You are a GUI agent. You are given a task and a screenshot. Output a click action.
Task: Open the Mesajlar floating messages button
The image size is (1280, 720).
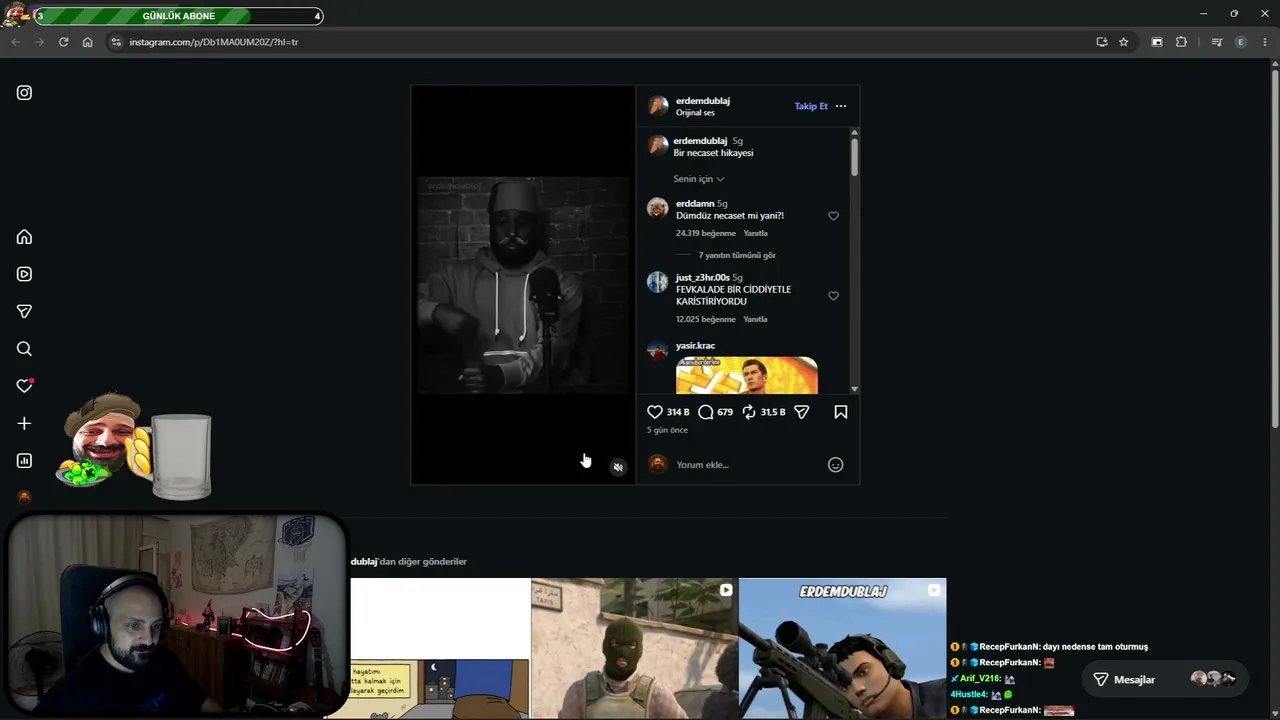(x=1165, y=680)
